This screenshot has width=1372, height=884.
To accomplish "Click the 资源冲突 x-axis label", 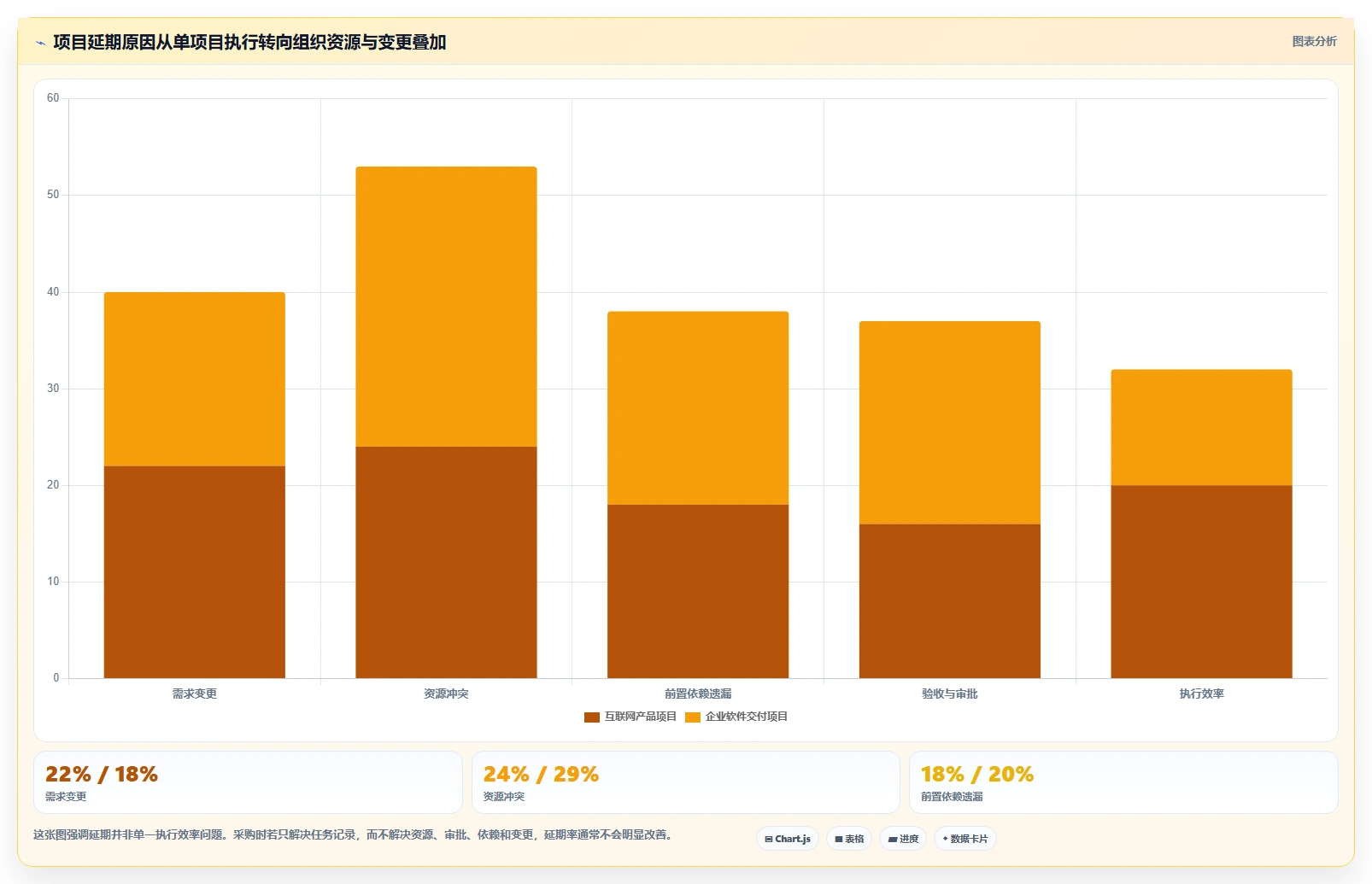I will click(x=446, y=694).
